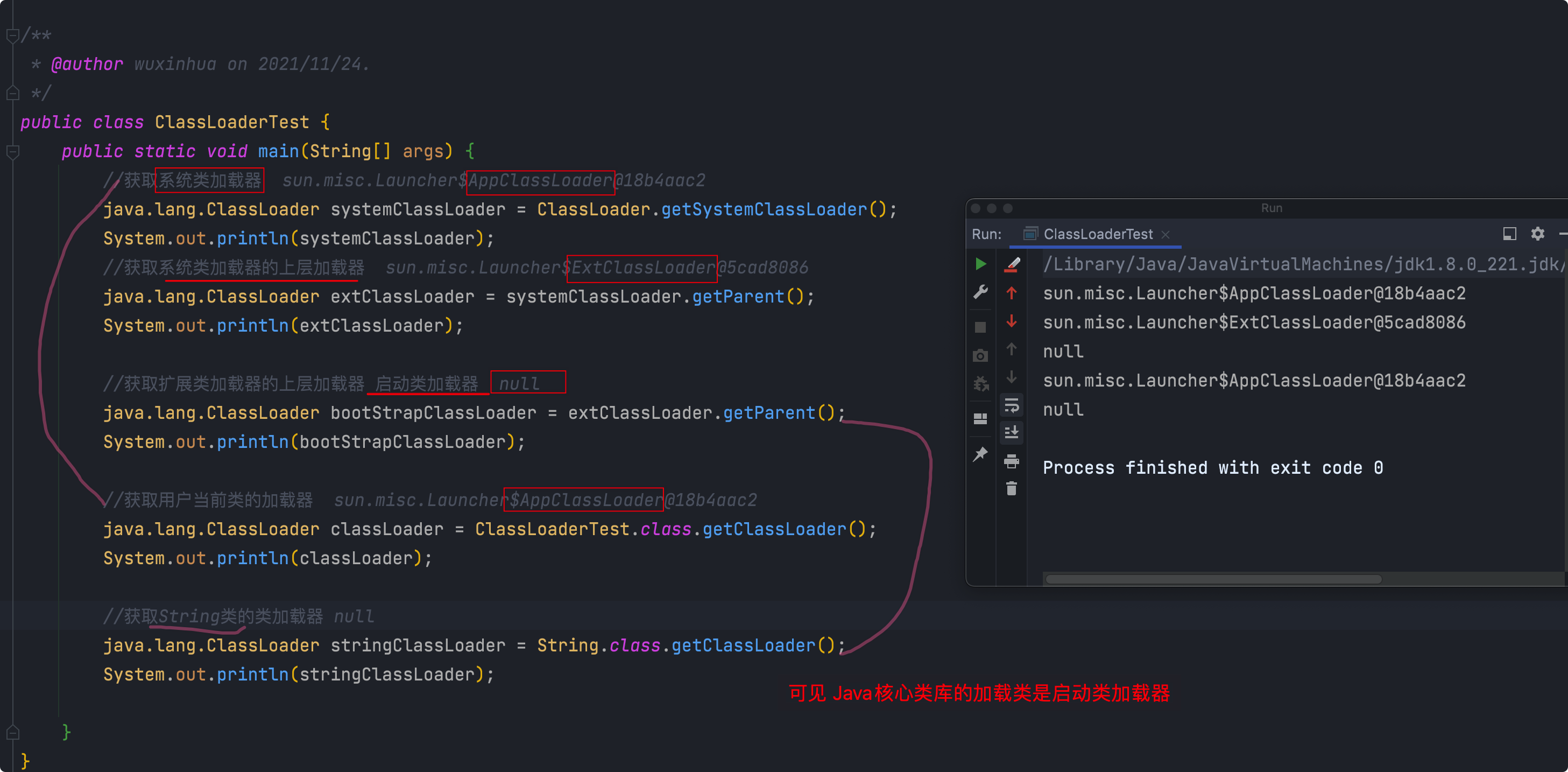Collapse the Javadoc comment fold marker
Image resolution: width=1568 pixels, height=772 pixels.
pos(12,36)
